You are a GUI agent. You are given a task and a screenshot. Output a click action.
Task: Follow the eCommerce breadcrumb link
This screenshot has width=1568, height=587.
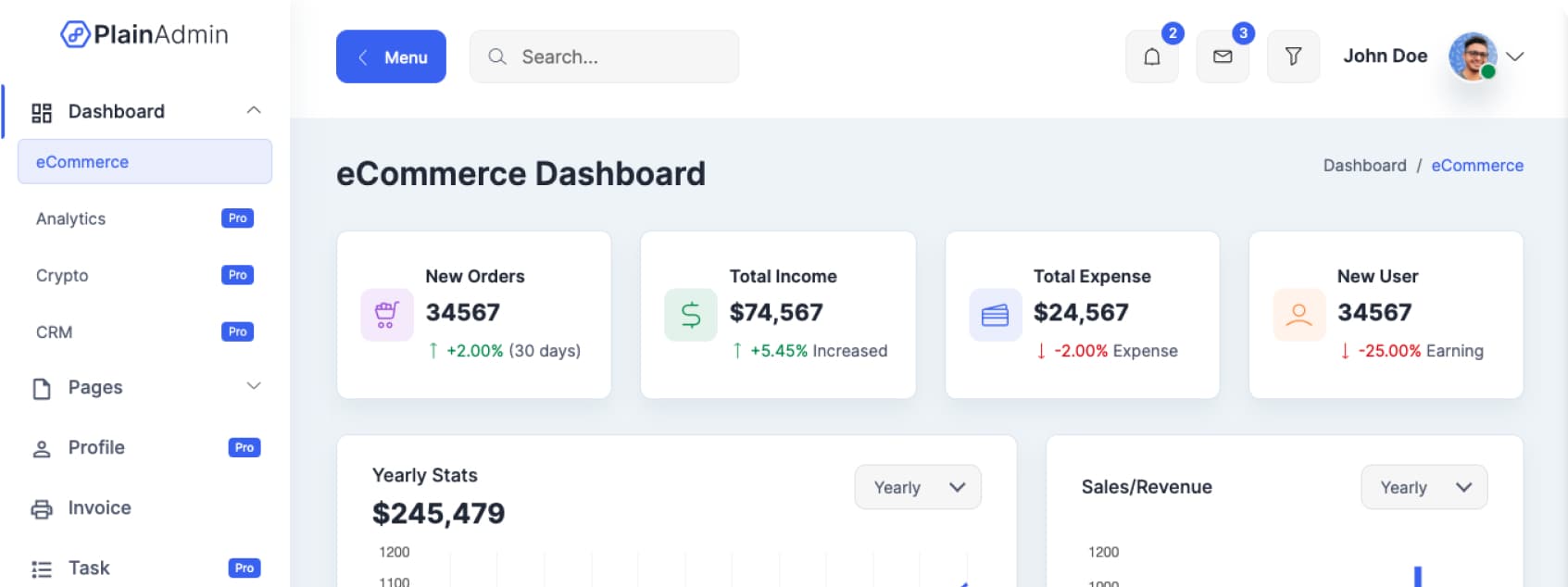(x=1476, y=166)
